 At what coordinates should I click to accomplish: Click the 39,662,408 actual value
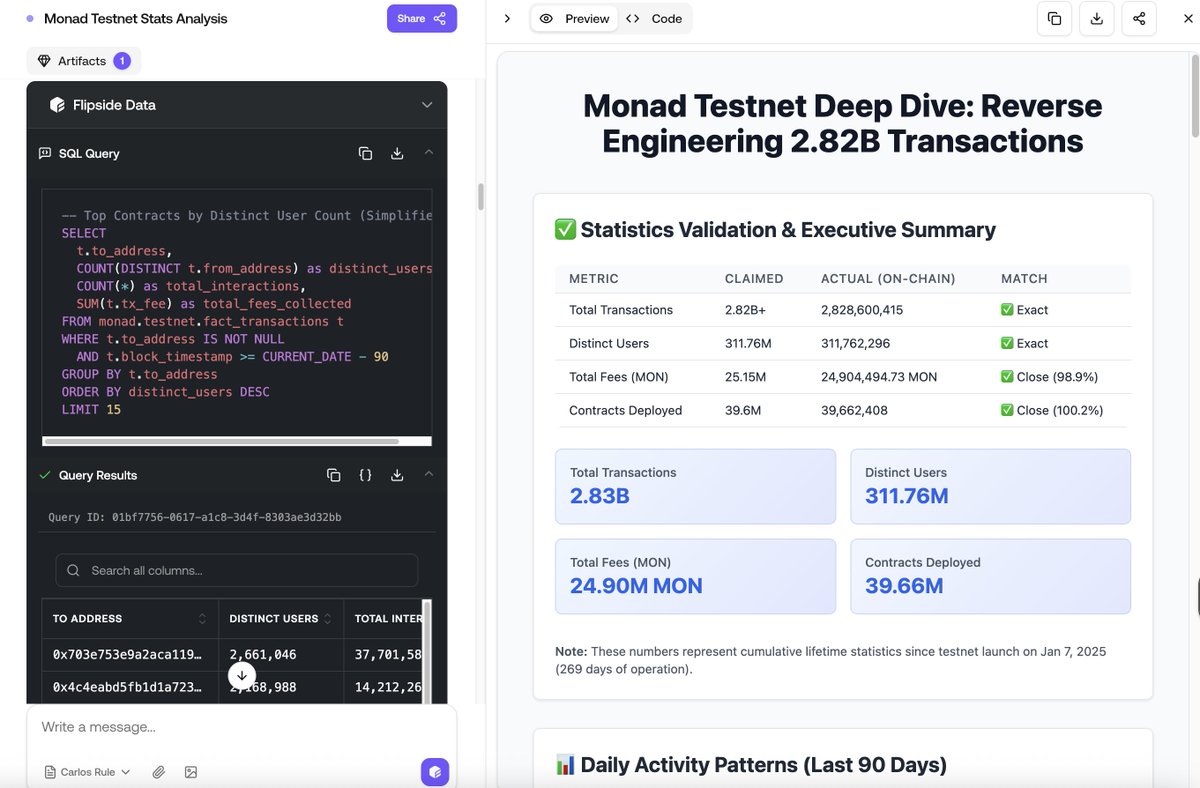(854, 410)
